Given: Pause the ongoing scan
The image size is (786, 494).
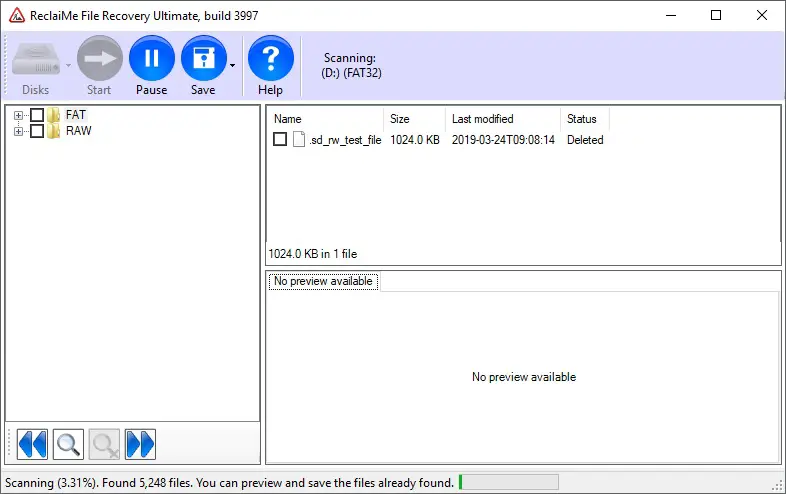Looking at the screenshot, I should pos(152,58).
